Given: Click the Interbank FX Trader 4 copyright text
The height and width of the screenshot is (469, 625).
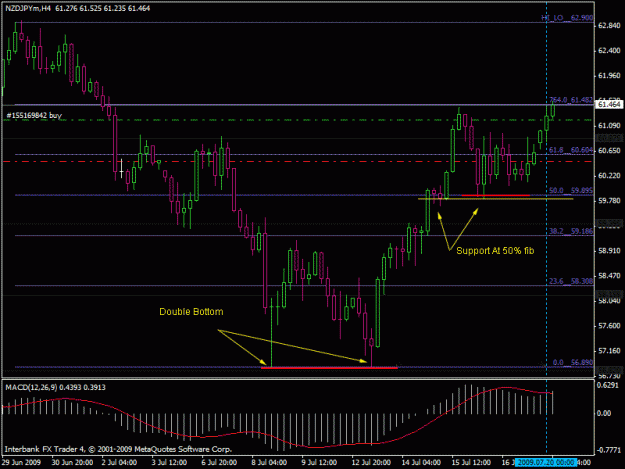Looking at the screenshot, I should point(118,449).
